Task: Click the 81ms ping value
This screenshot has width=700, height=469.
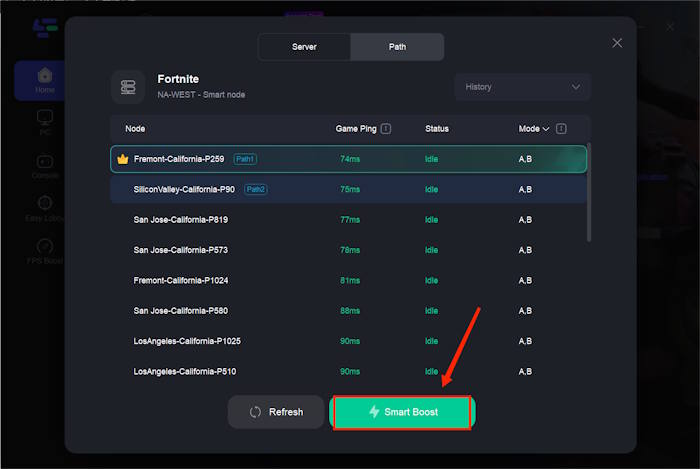Action: pyautogui.click(x=350, y=280)
